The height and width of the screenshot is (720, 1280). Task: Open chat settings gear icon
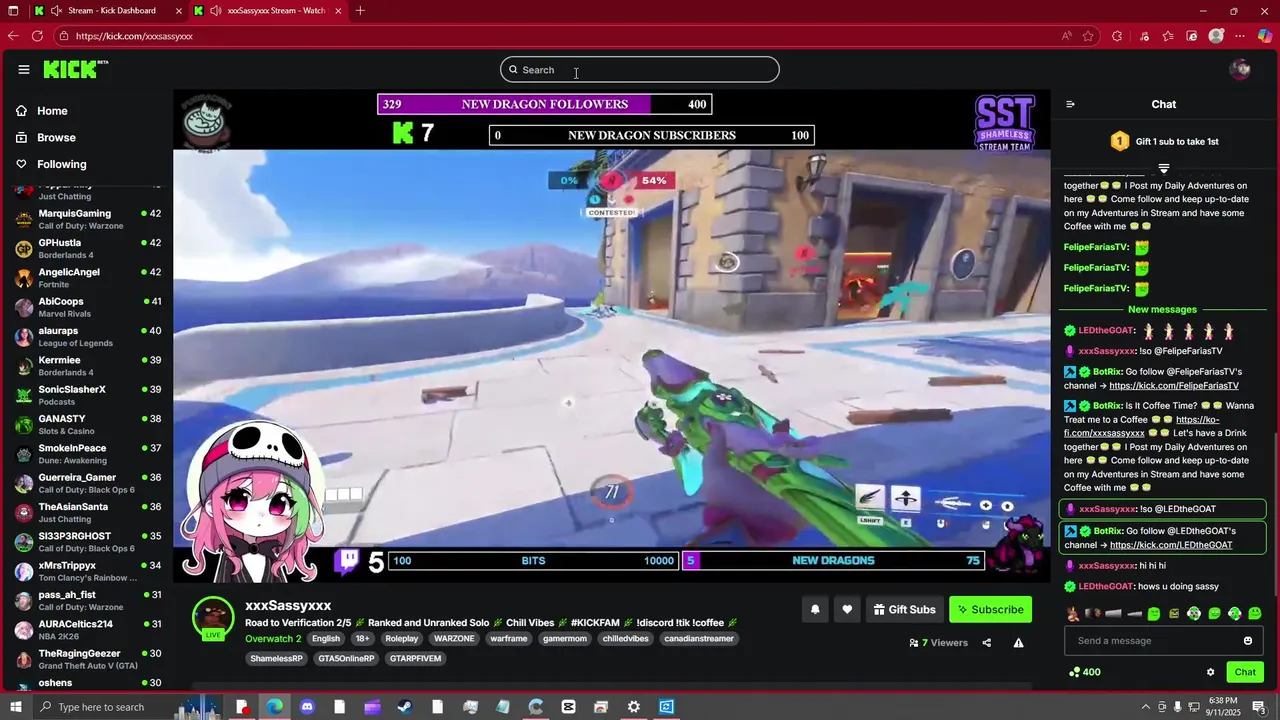[1210, 672]
